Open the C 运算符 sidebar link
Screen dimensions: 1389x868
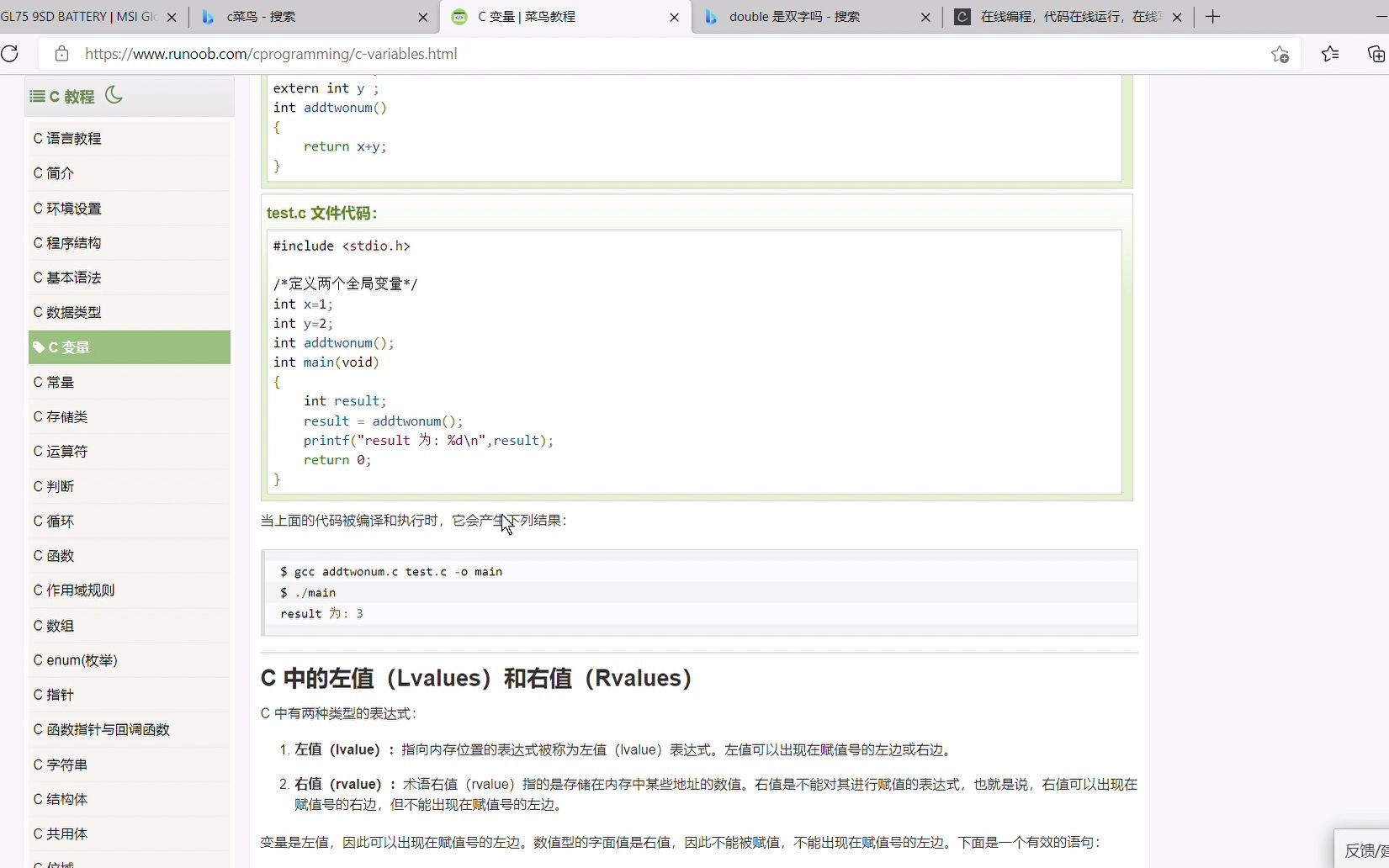[130, 452]
